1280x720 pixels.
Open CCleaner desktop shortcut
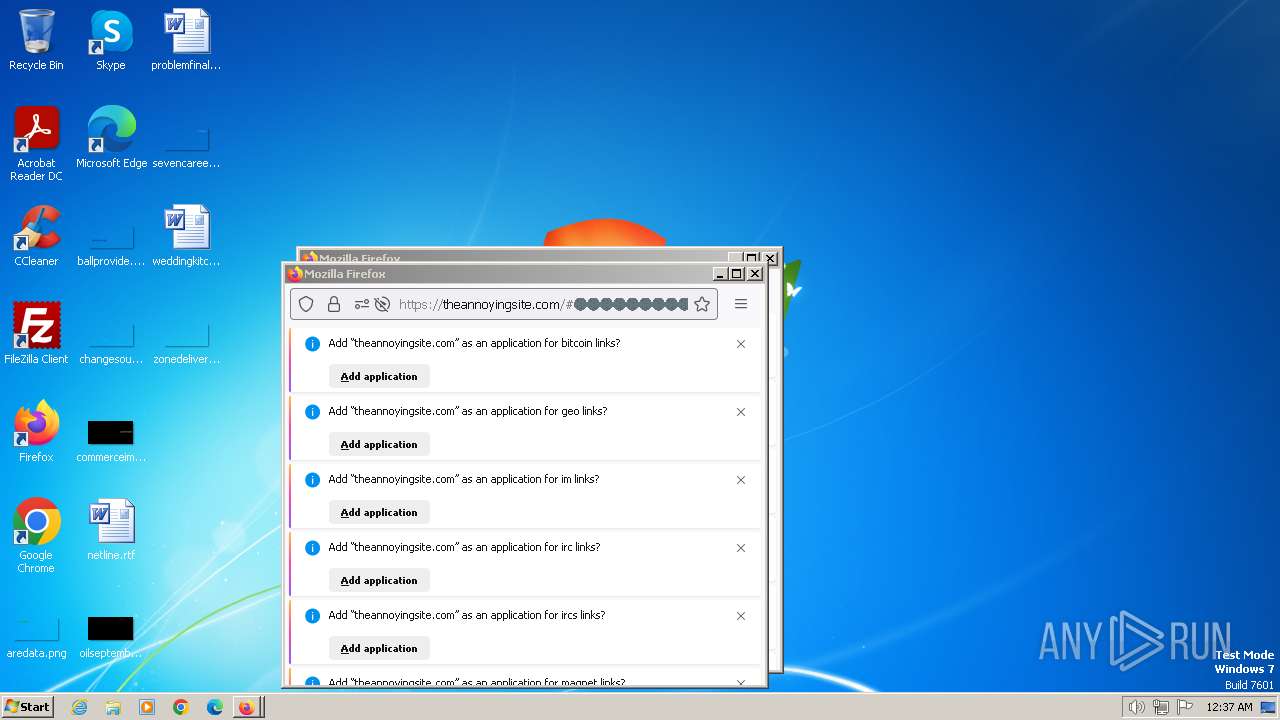(36, 236)
